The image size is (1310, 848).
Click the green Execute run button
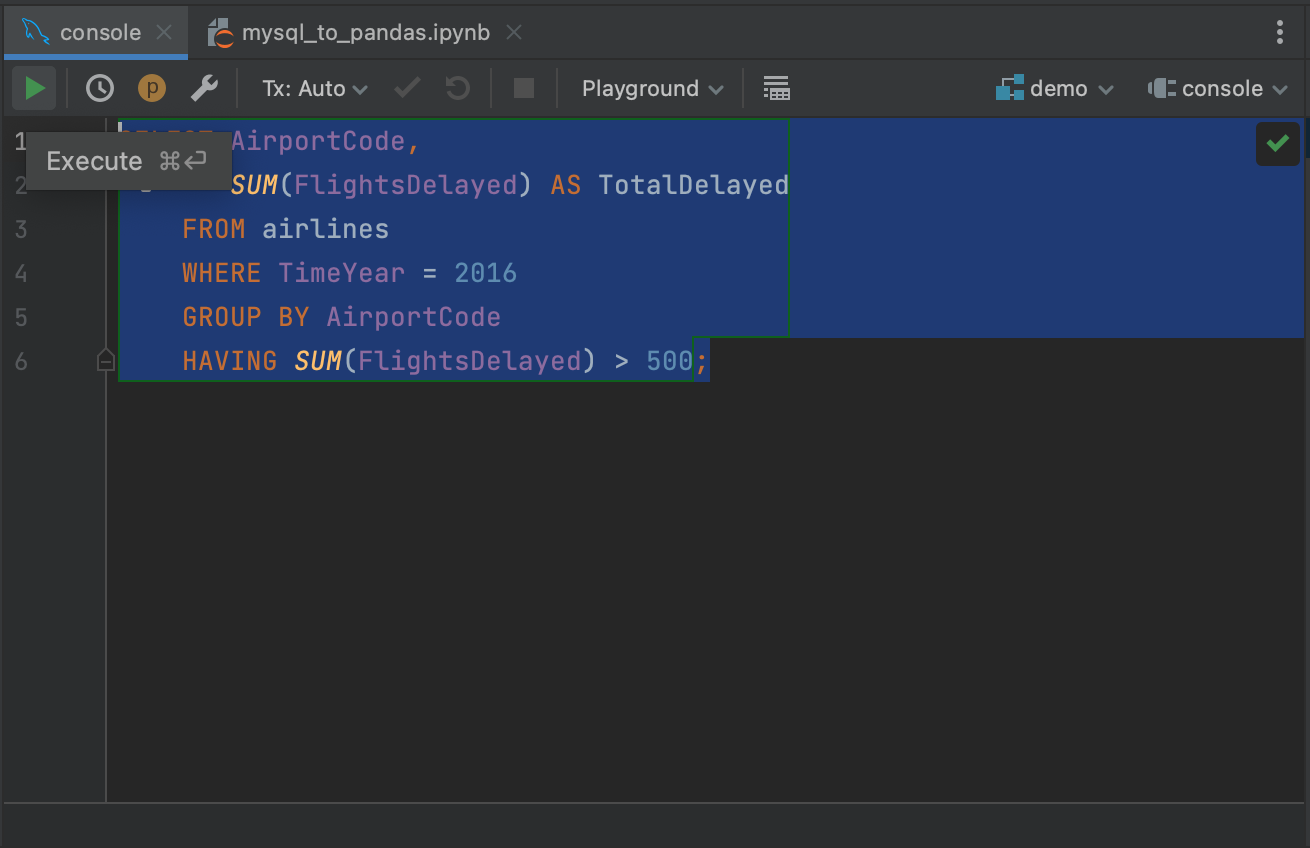tap(34, 88)
